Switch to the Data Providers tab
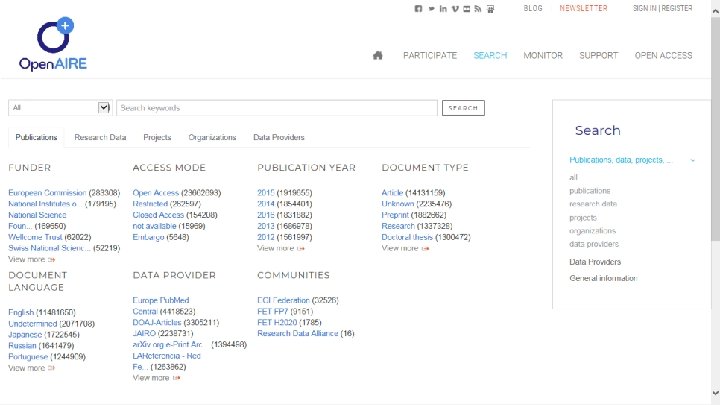Image resolution: width=720 pixels, height=405 pixels. [279, 137]
